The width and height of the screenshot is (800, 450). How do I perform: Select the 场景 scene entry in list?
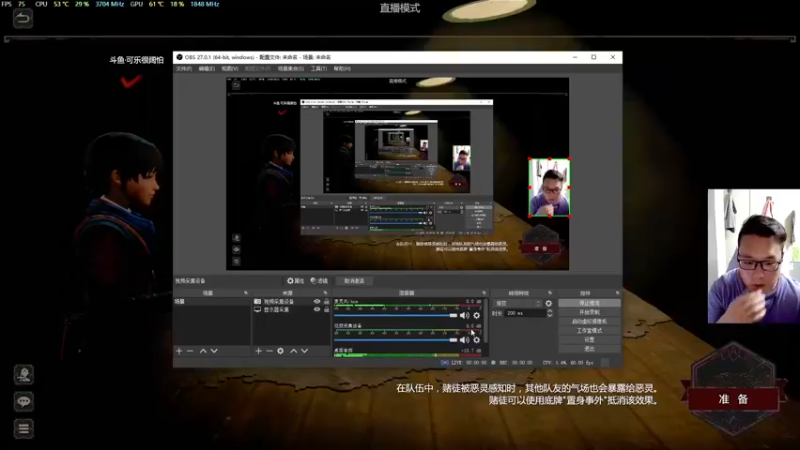[212, 302]
